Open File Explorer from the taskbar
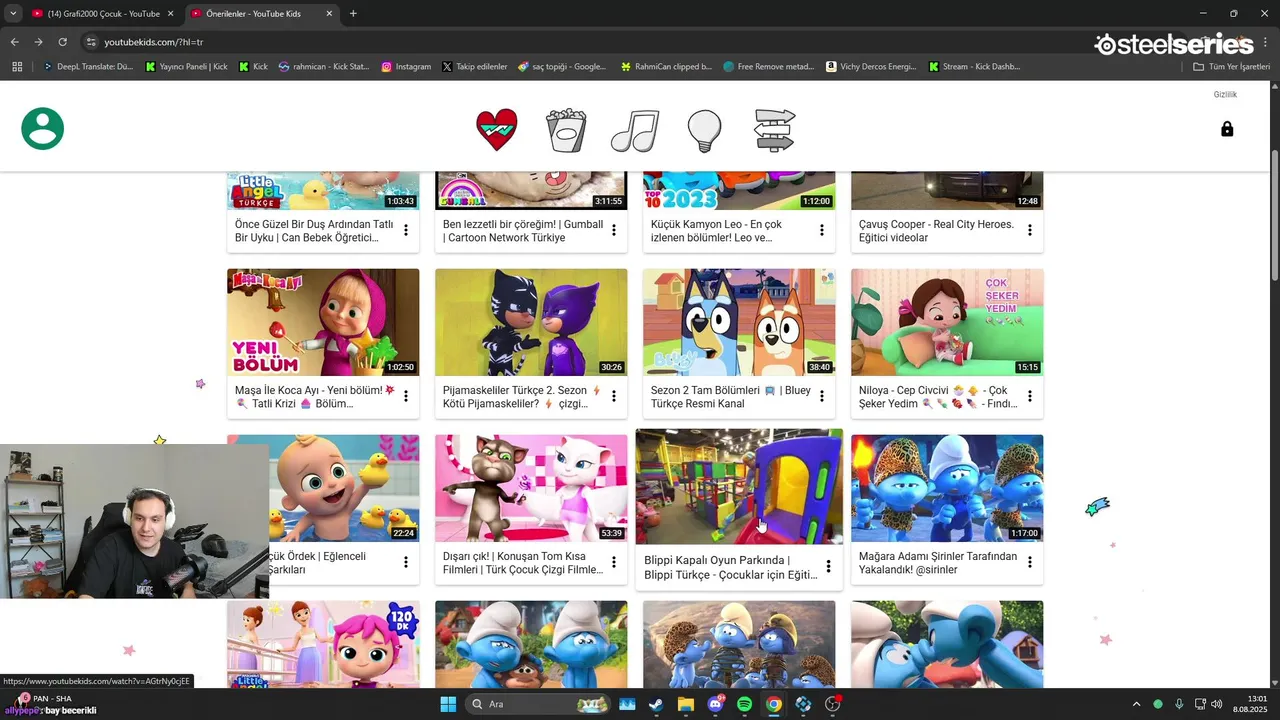The height and width of the screenshot is (720, 1280). [685, 704]
